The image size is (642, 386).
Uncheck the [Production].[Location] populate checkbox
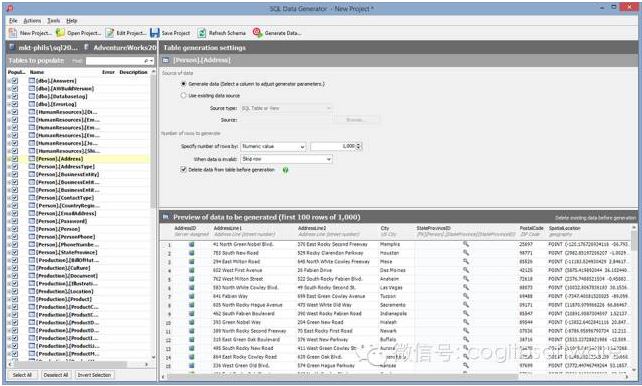[15, 291]
